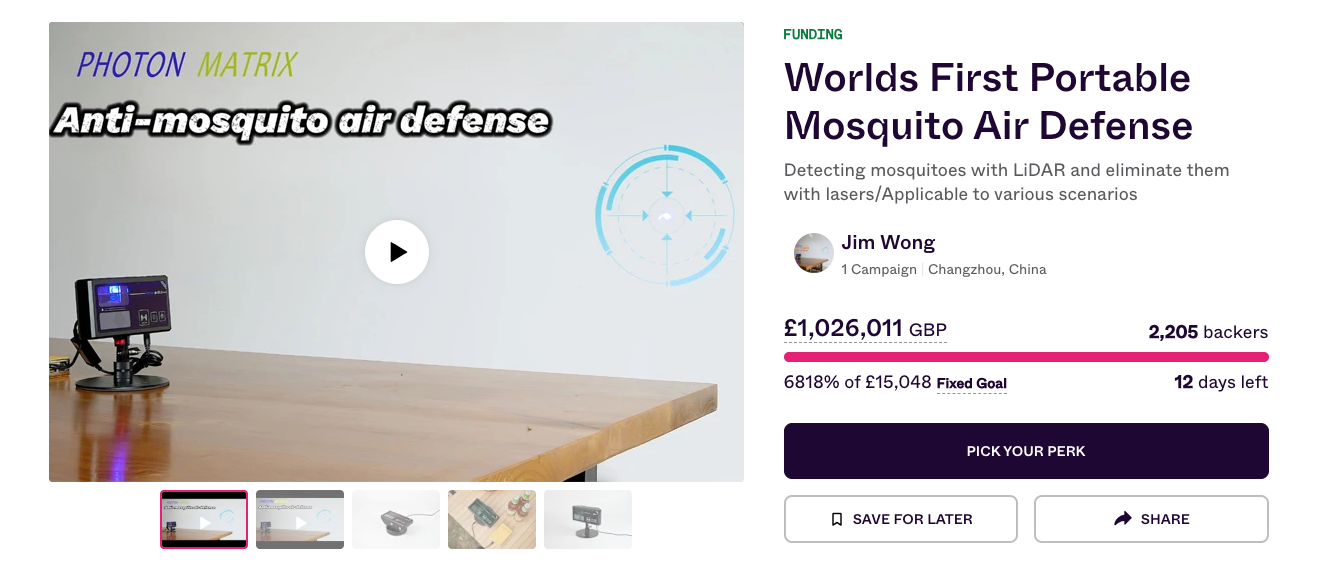Open the thumbnail with bottles on the table
Image resolution: width=1332 pixels, height=582 pixels.
pyautogui.click(x=492, y=519)
